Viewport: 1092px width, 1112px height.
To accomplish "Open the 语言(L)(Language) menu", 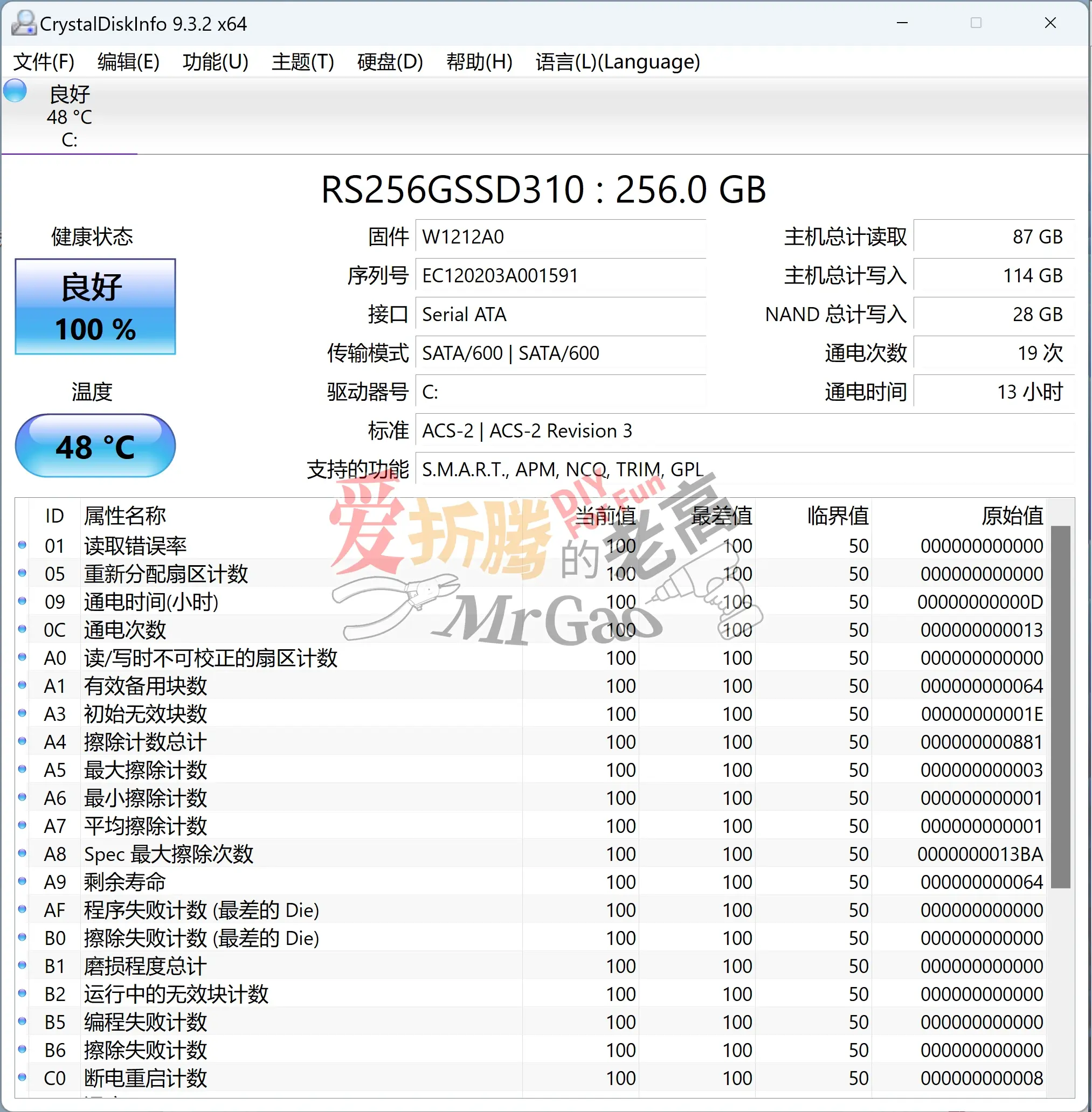I will coord(618,61).
